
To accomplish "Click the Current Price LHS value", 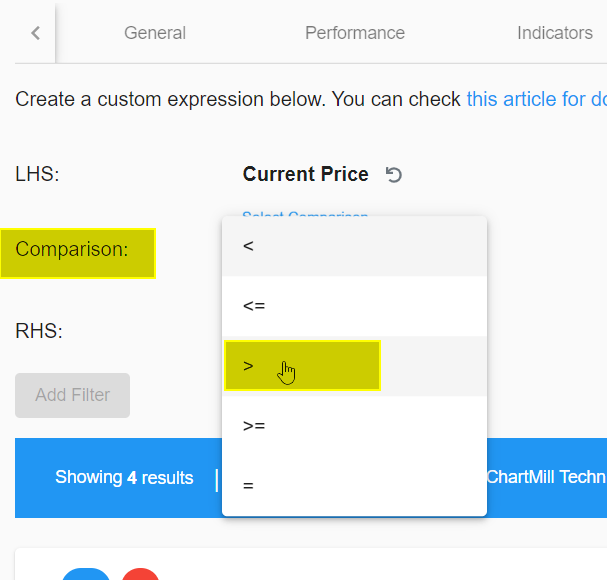I will pos(305,174).
